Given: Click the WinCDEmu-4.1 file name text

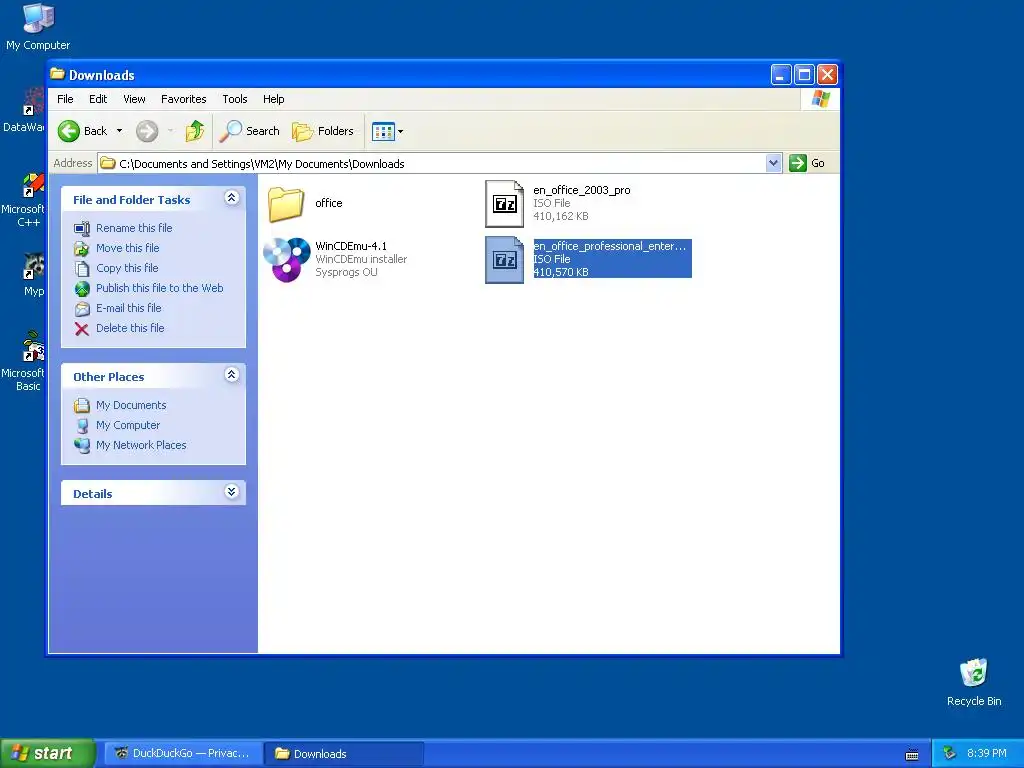Looking at the screenshot, I should (x=351, y=246).
